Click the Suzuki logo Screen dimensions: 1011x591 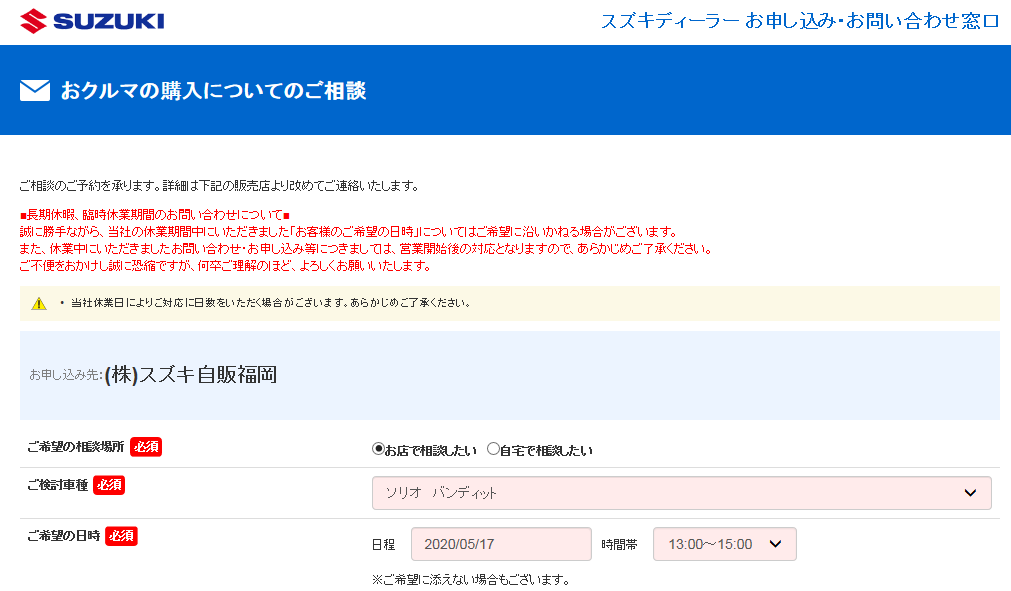click(92, 21)
